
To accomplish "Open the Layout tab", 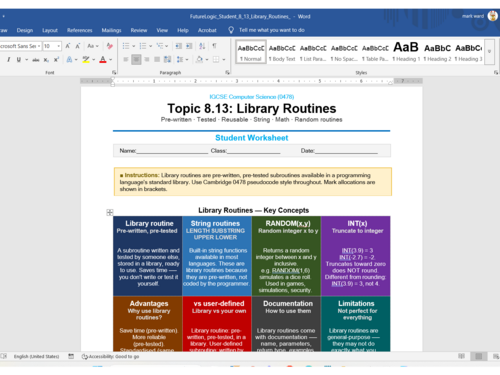I will (x=50, y=30).
